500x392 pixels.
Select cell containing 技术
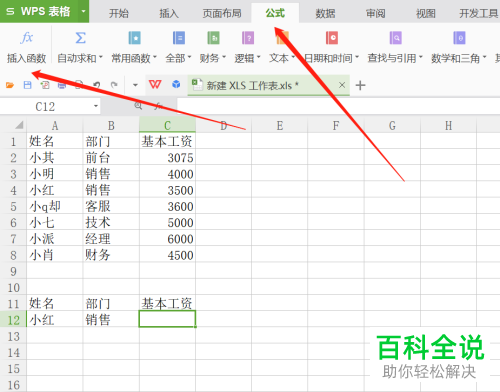[111, 223]
